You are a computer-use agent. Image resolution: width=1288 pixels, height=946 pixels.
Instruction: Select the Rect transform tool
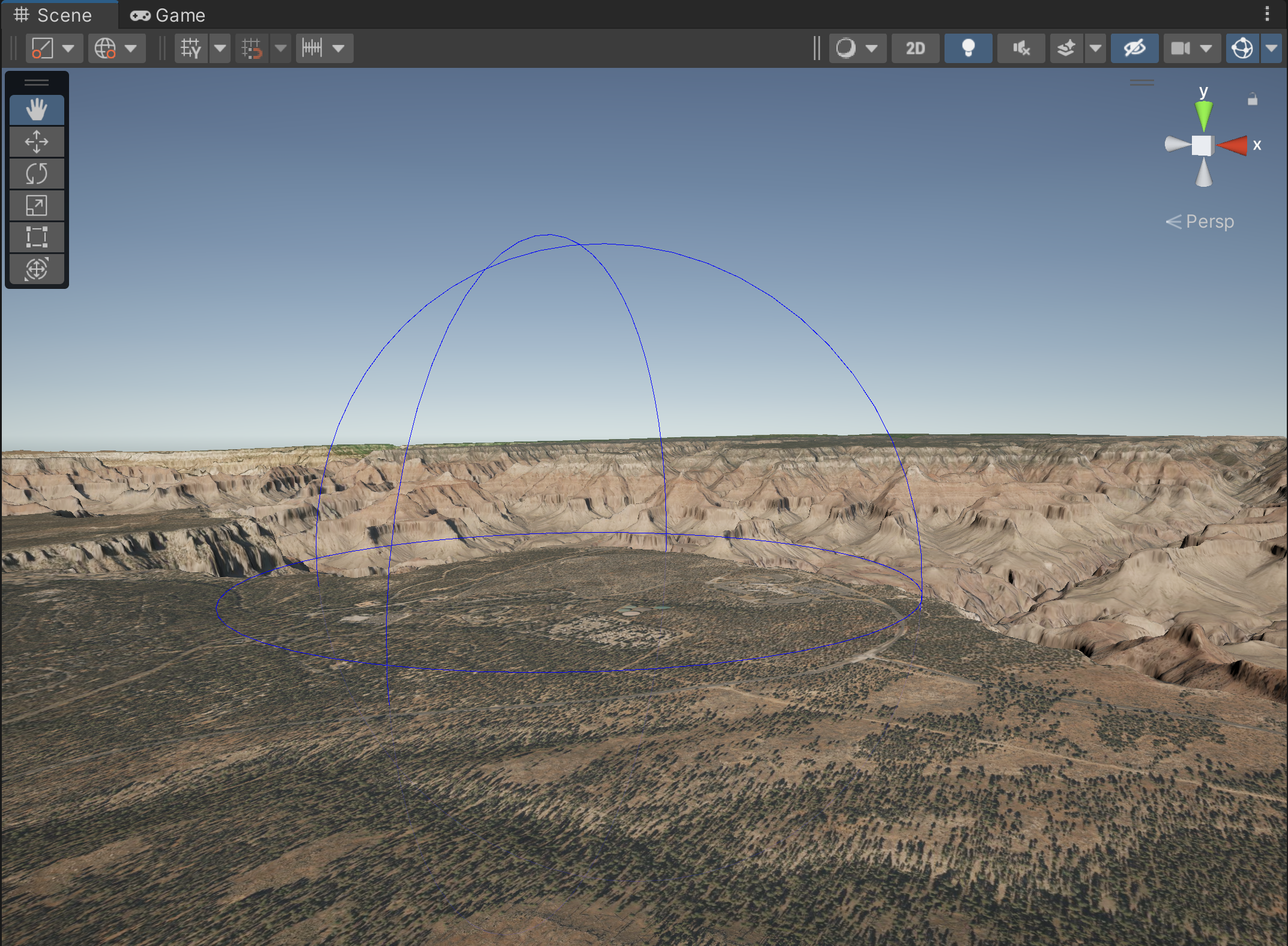click(36, 237)
